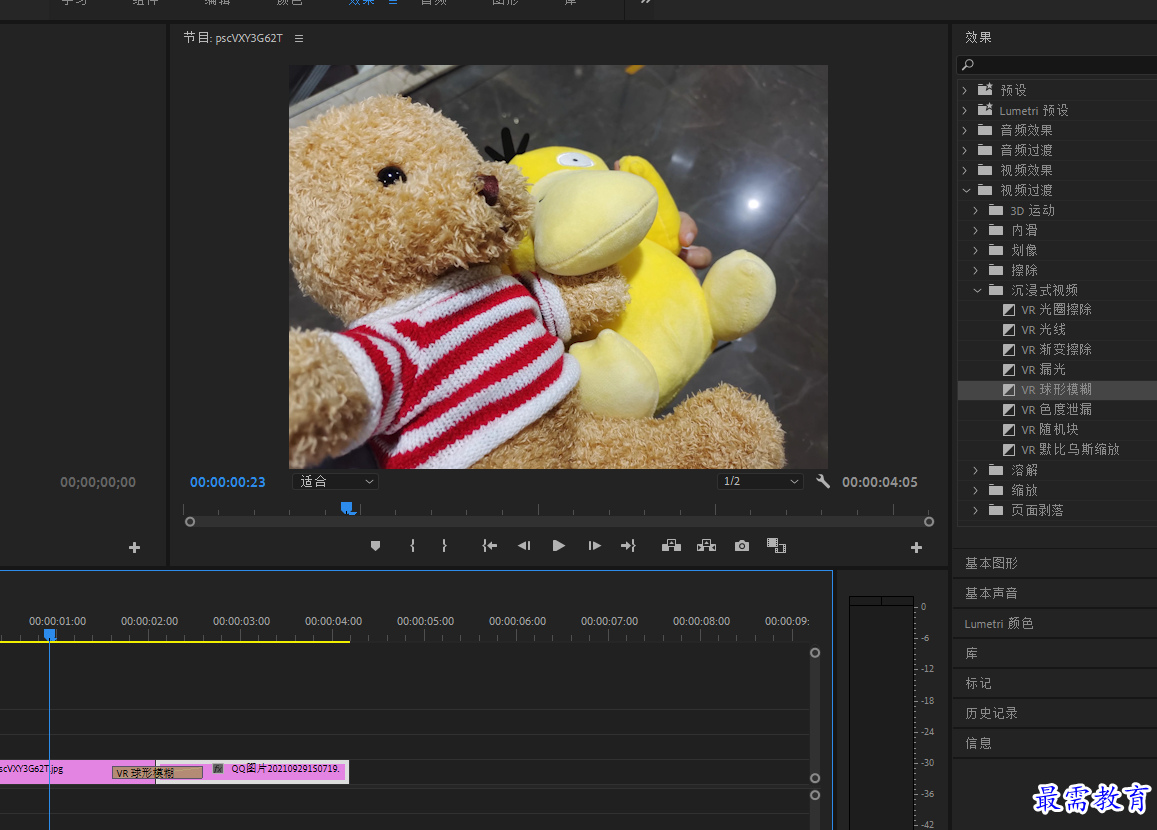The height and width of the screenshot is (830, 1157).
Task: Expand the 预设 folder
Action: (965, 90)
